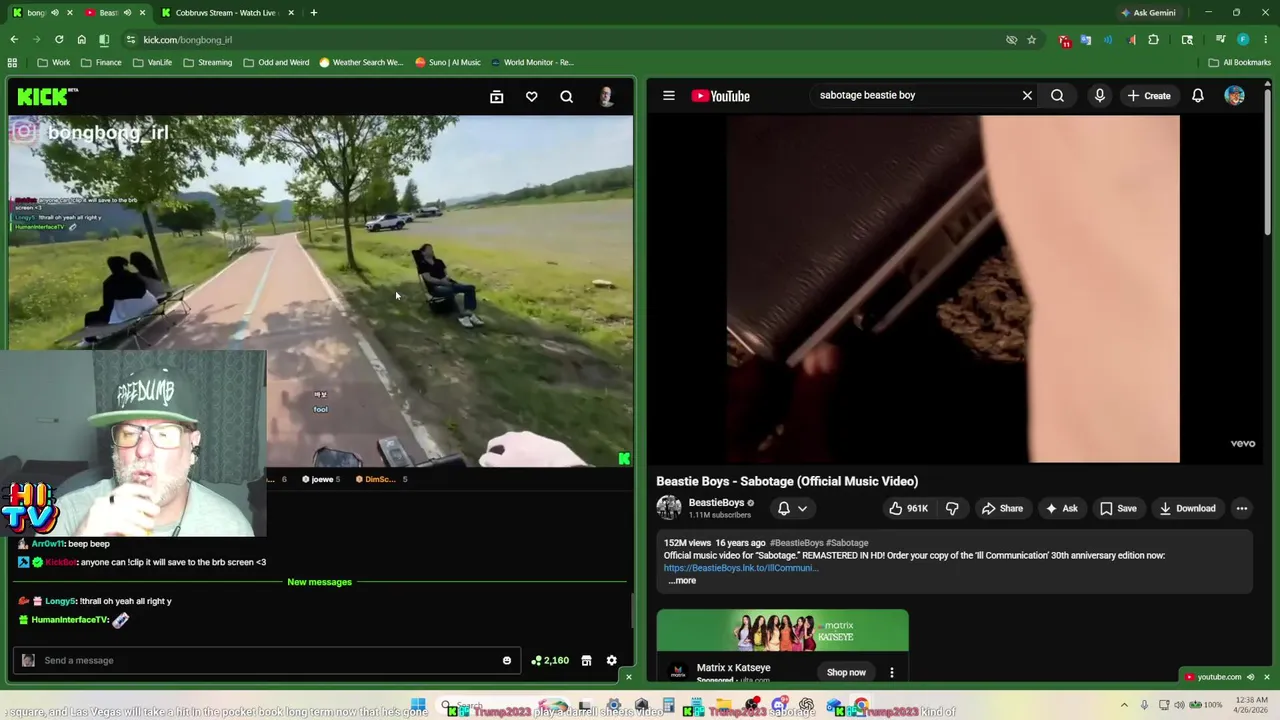Show hidden system tray icons chevron
This screenshot has height=720, width=1280.
1124,705
